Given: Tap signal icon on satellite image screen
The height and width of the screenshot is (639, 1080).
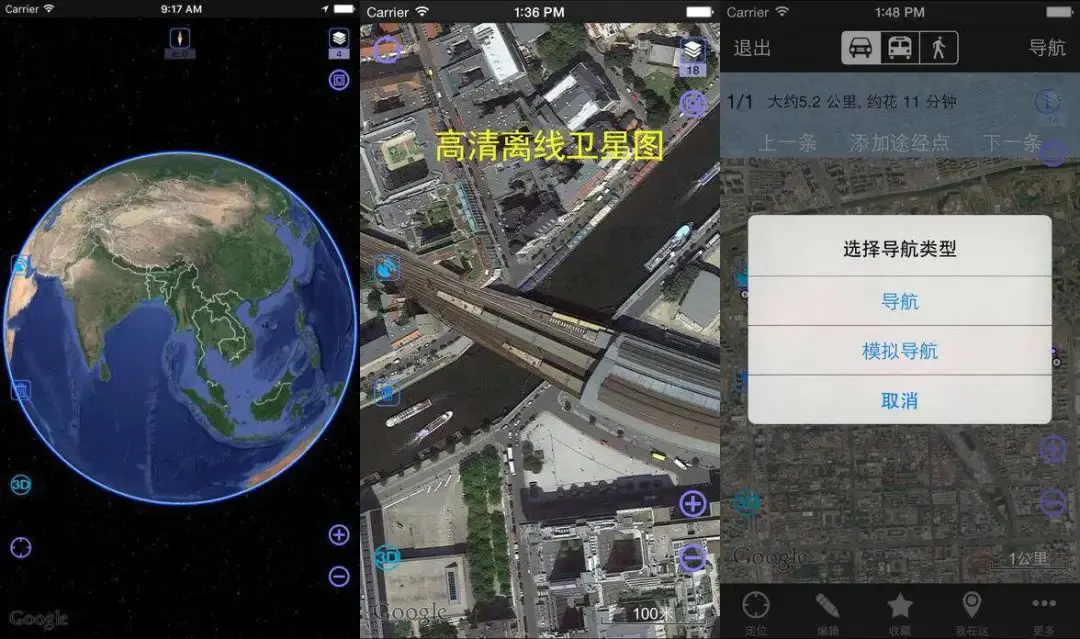Looking at the screenshot, I should [386, 269].
